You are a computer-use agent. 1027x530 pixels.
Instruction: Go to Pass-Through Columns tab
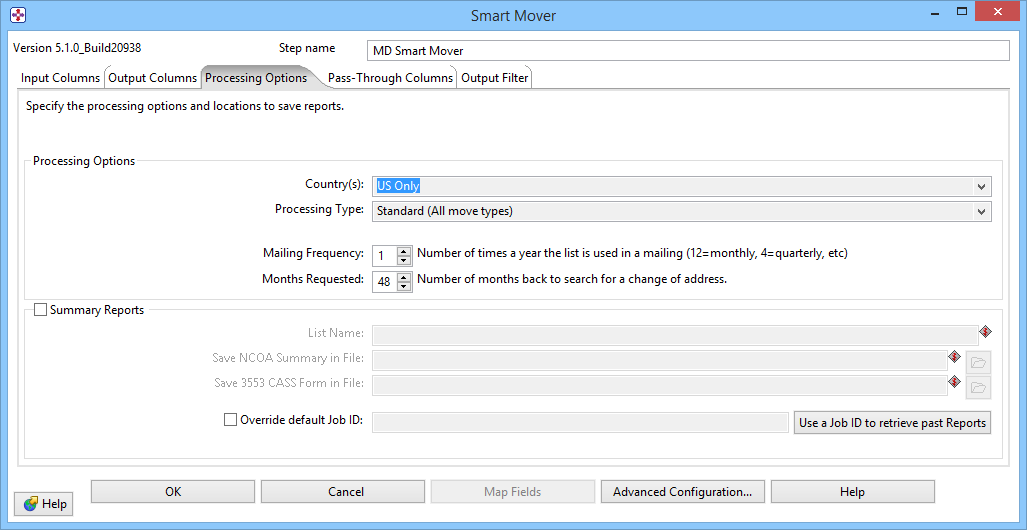(x=390, y=78)
